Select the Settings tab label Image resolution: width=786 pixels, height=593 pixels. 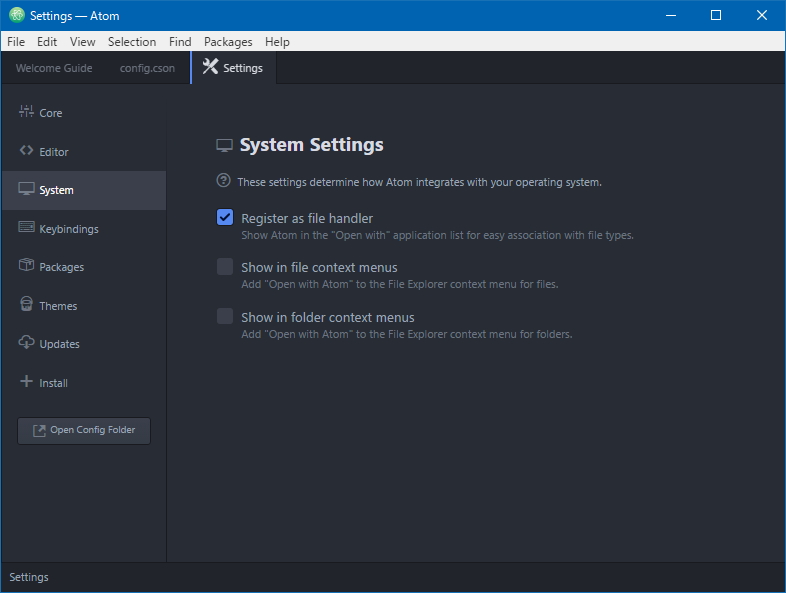(x=243, y=68)
